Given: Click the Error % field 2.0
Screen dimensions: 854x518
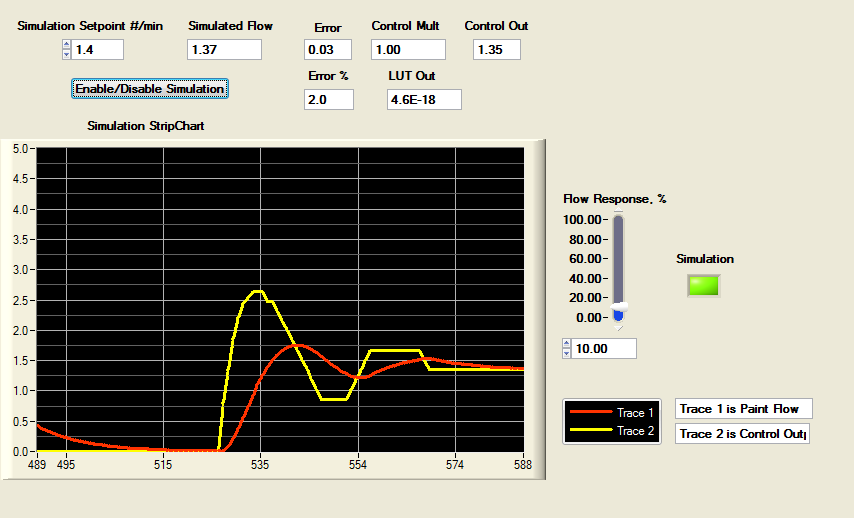Looking at the screenshot, I should 329,100.
